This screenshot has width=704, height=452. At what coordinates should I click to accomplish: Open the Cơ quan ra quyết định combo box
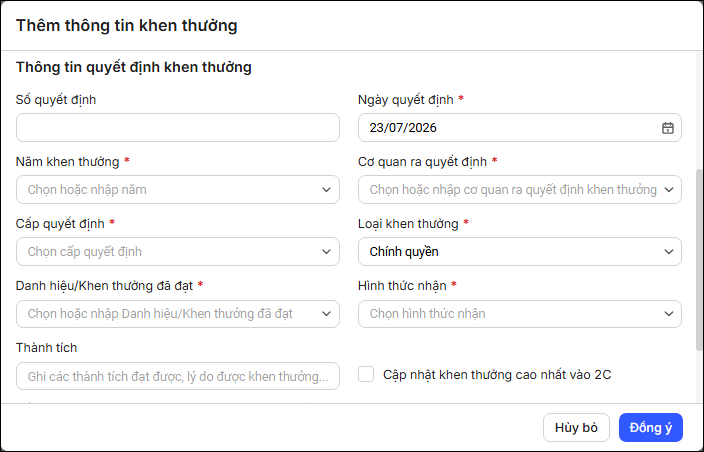pyautogui.click(x=519, y=189)
